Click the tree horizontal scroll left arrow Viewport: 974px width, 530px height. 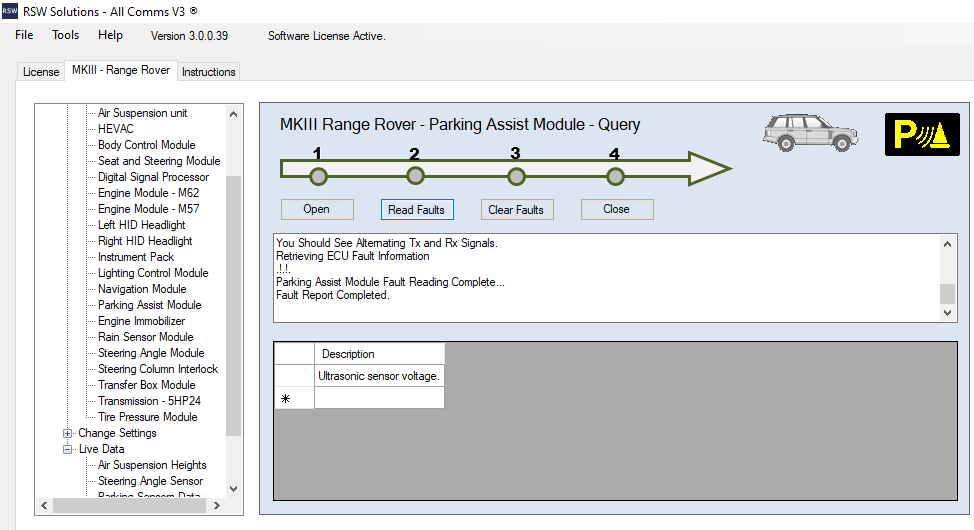[43, 506]
